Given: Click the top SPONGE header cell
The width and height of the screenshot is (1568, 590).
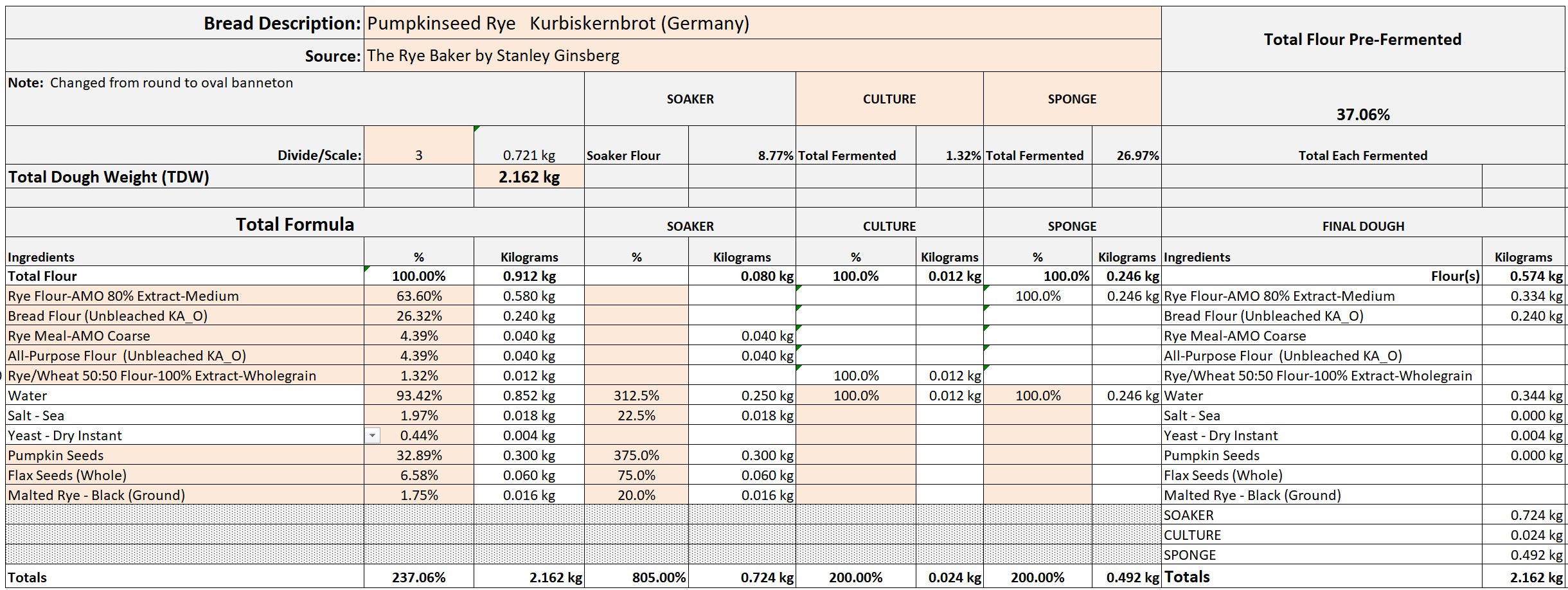Looking at the screenshot, I should [1071, 99].
